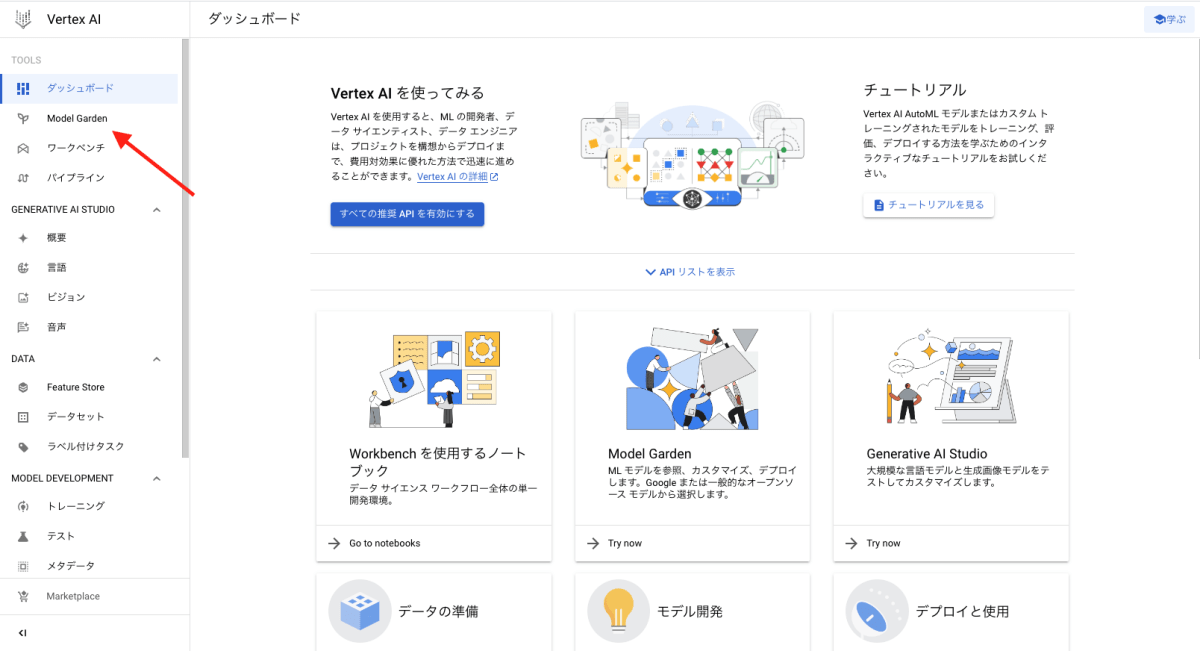Image resolution: width=1200 pixels, height=651 pixels.
Task: Click すべての推奨 API を有効にする button
Action: pyautogui.click(x=407, y=214)
